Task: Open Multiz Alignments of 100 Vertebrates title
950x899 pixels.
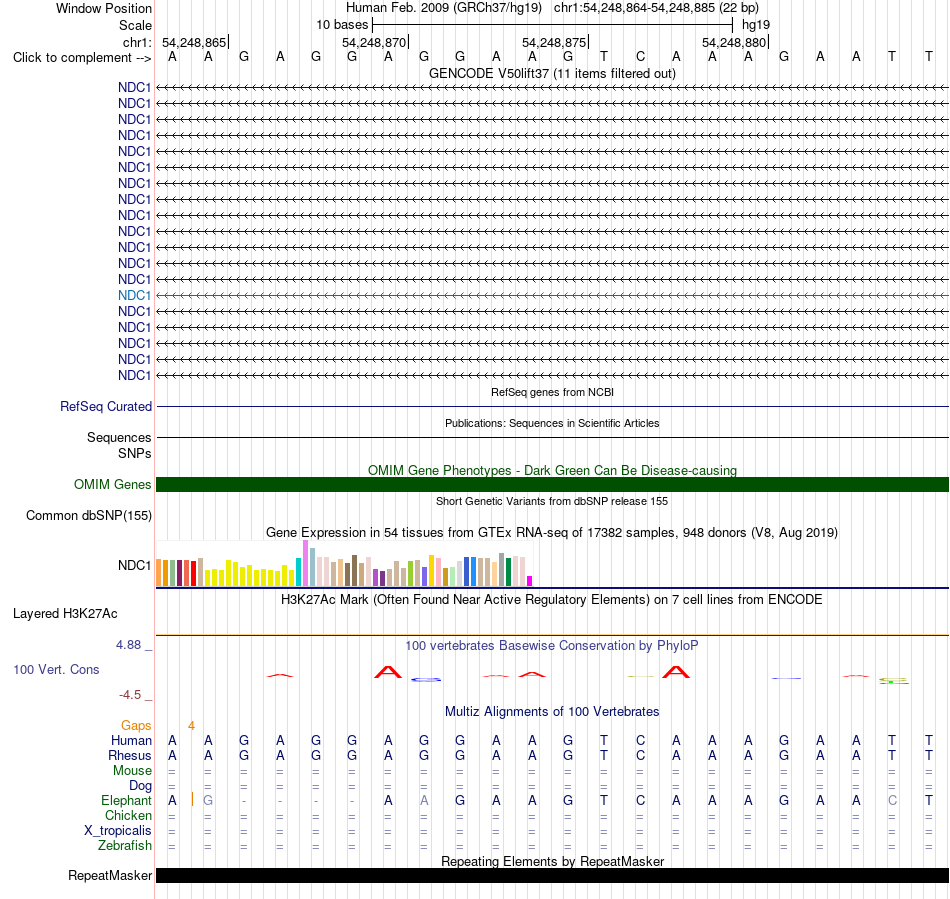Action: [x=552, y=712]
